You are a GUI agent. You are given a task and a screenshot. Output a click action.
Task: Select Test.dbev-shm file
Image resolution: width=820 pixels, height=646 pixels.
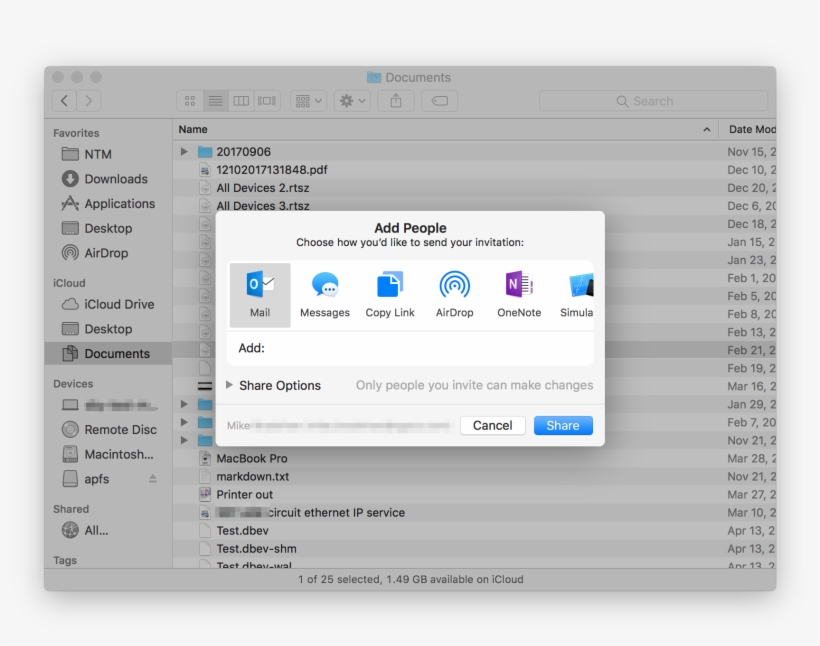pyautogui.click(x=474, y=549)
